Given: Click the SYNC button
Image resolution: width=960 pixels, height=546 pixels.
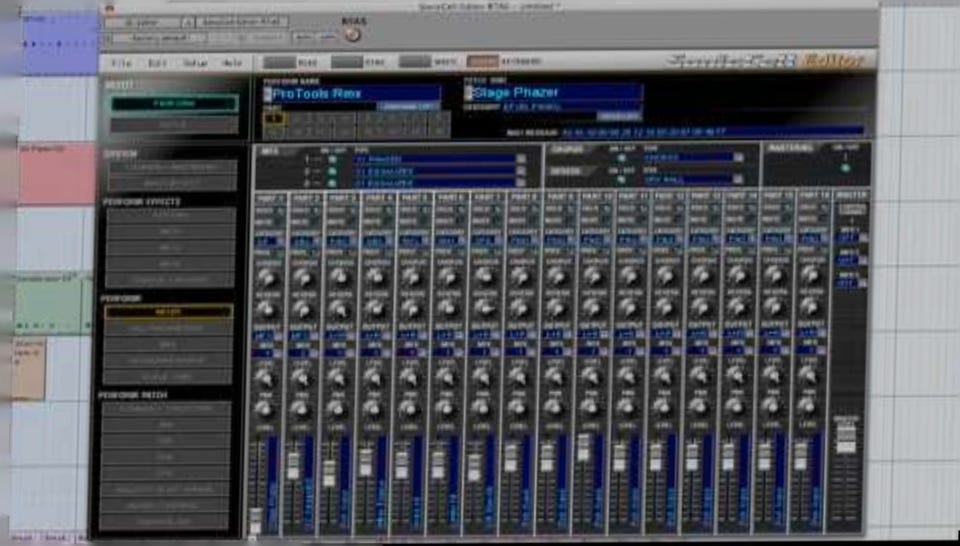Looking at the screenshot, I should [x=347, y=62].
